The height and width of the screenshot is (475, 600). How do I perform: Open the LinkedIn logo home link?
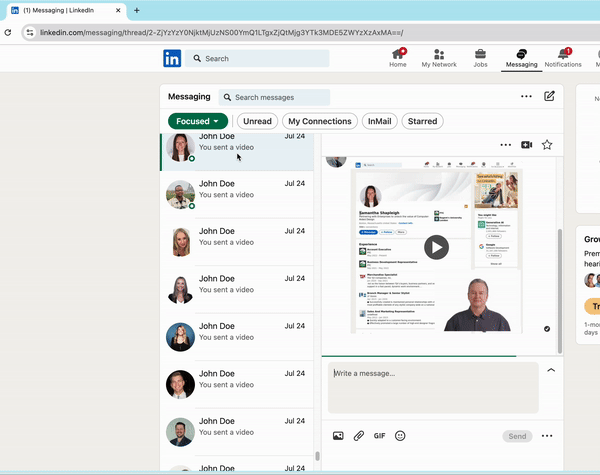[172, 59]
